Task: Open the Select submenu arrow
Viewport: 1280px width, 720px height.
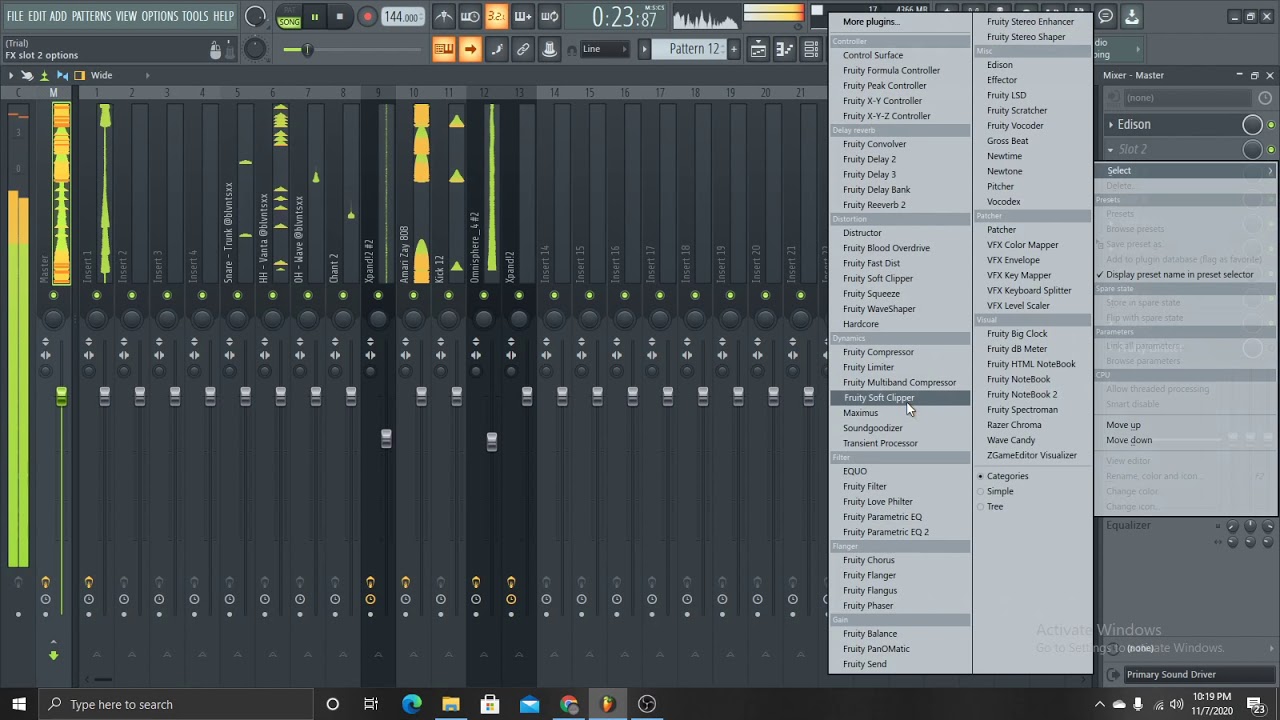Action: point(1270,171)
